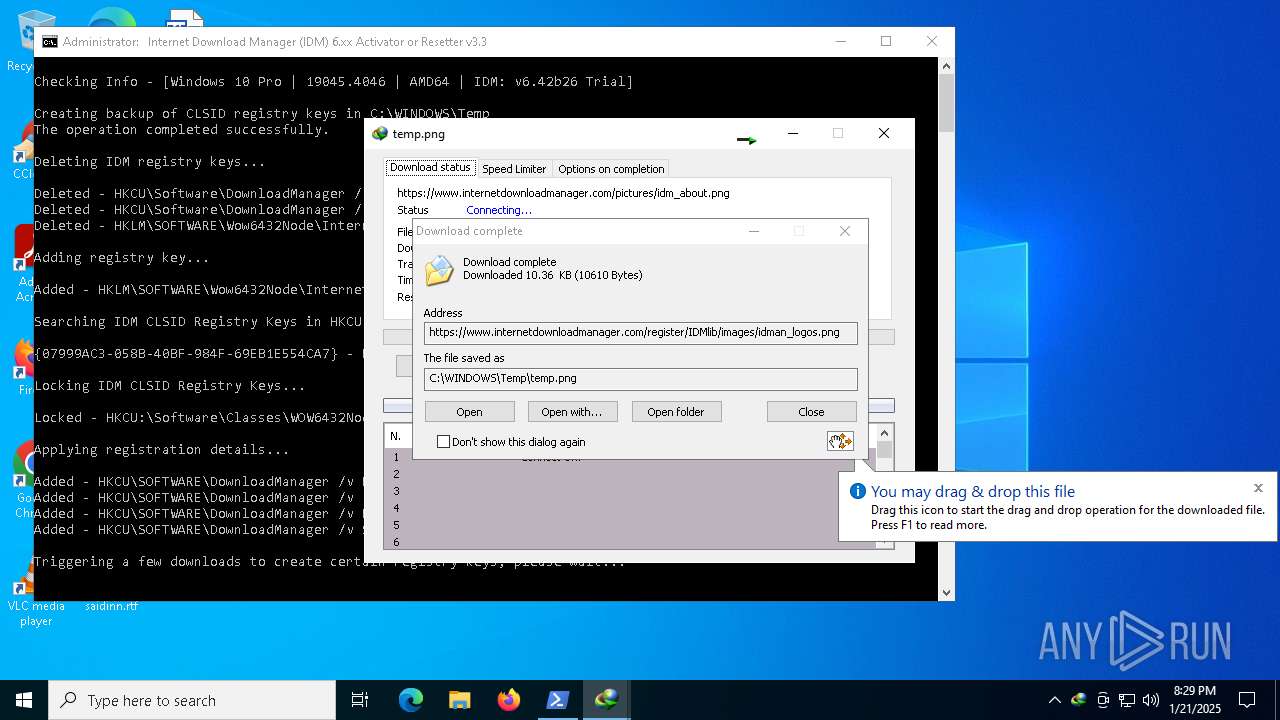This screenshot has height=720, width=1280.
Task: Click the command prompt title bar icon
Action: click(49, 42)
